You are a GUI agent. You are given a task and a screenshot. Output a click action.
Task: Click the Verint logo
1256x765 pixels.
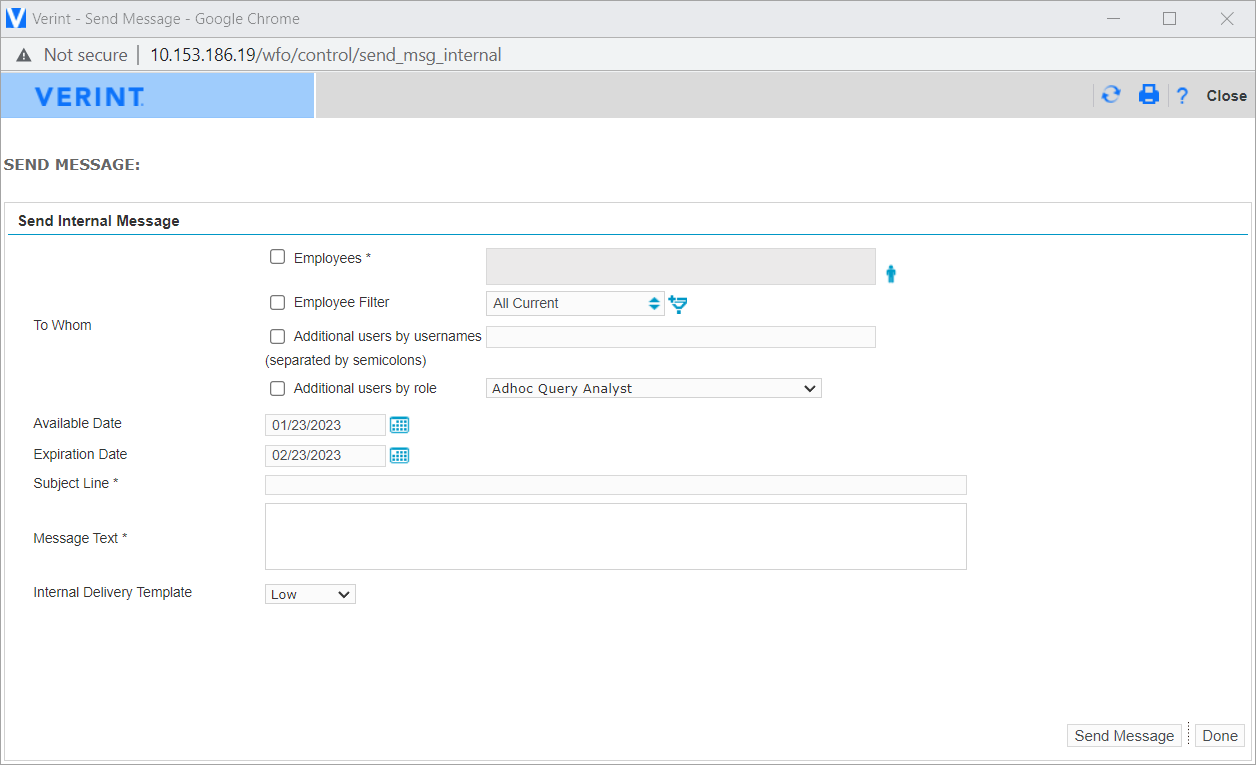tap(90, 97)
